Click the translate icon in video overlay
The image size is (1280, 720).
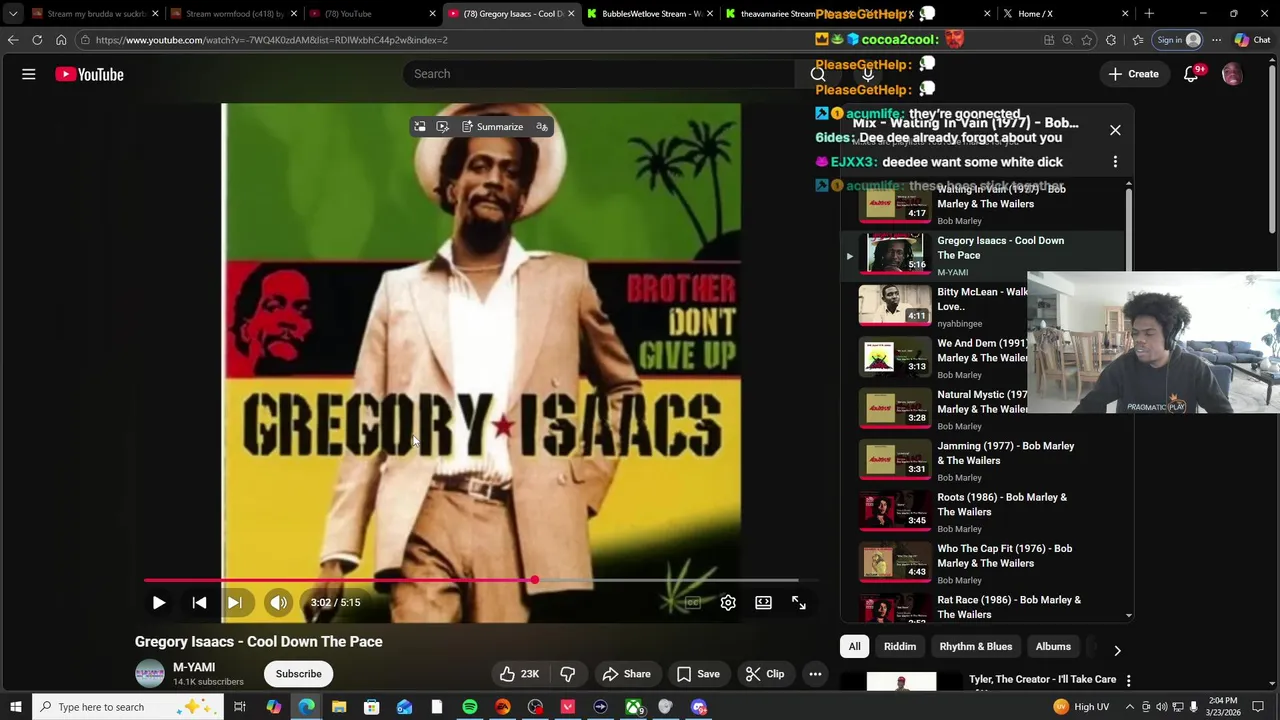point(542,127)
